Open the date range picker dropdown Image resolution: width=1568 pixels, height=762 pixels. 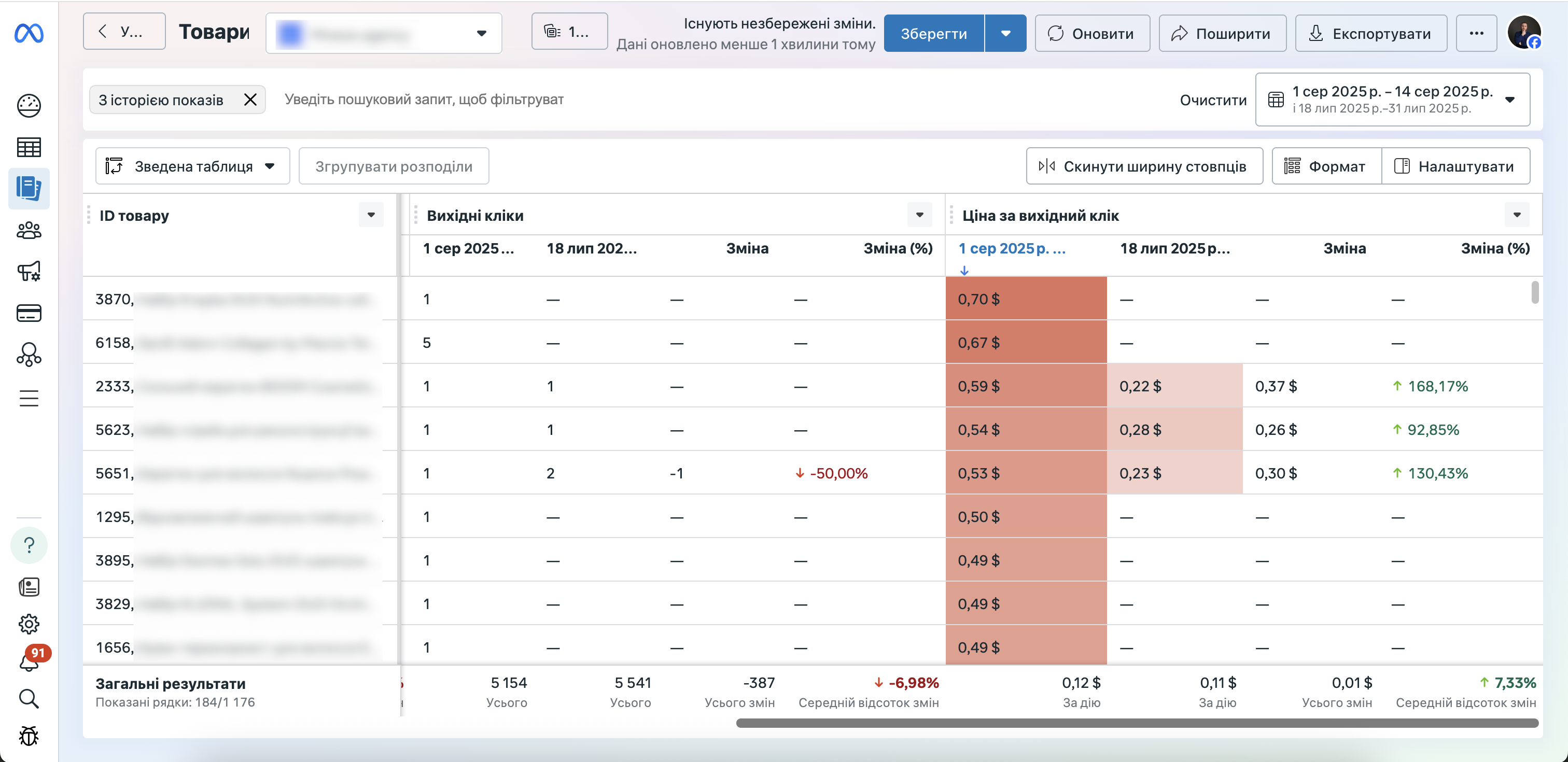[1392, 100]
